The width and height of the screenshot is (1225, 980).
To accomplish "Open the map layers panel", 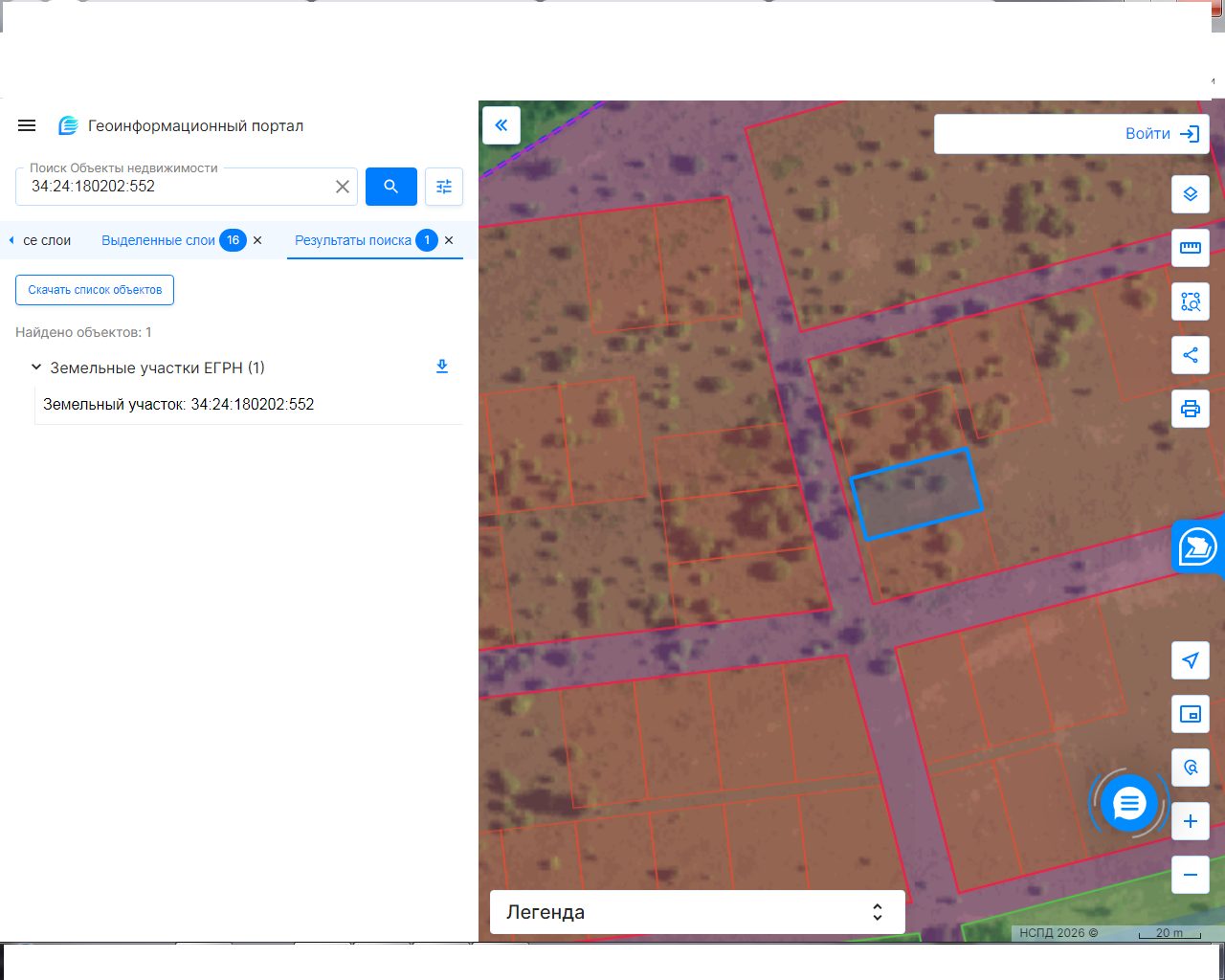I will [1191, 194].
